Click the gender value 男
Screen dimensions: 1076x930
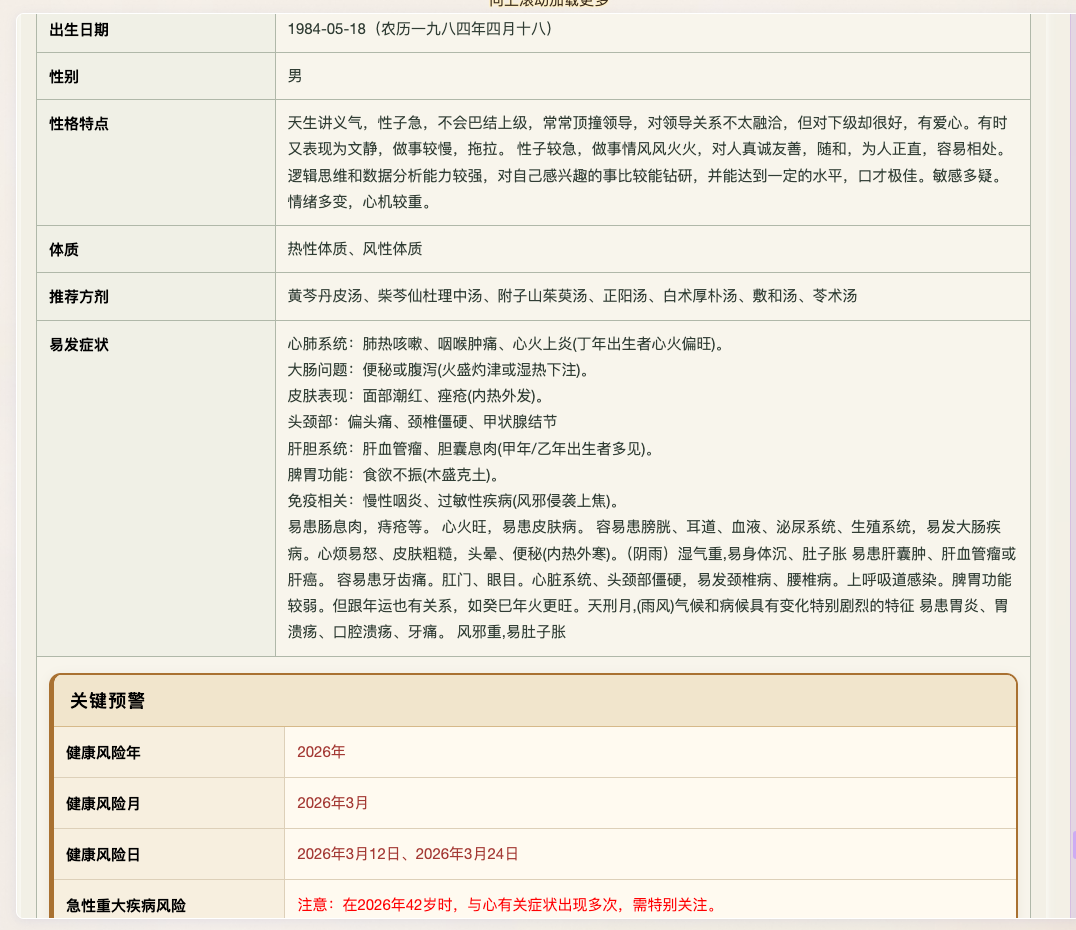coord(295,76)
